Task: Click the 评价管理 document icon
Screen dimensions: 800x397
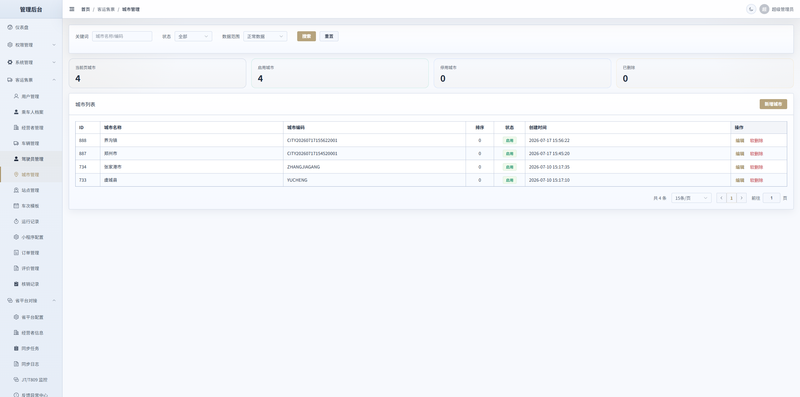Action: [x=16, y=268]
